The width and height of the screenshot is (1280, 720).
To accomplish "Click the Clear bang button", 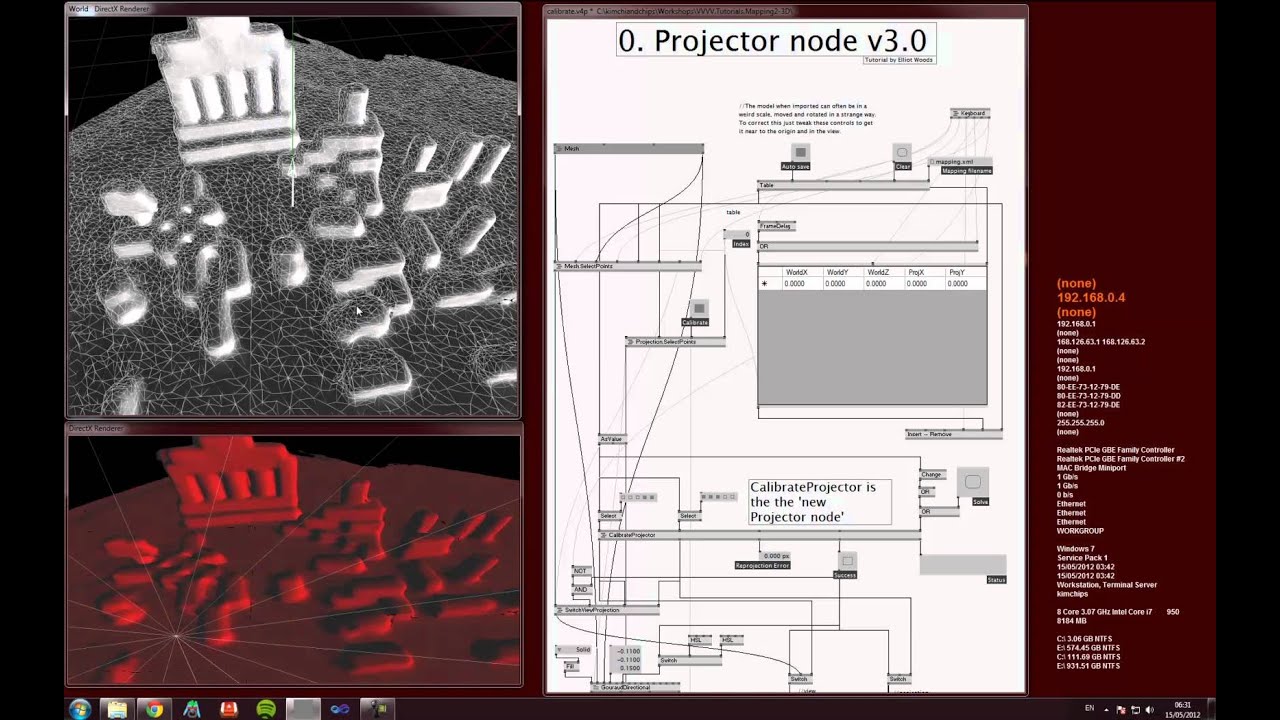I will pyautogui.click(x=902, y=153).
